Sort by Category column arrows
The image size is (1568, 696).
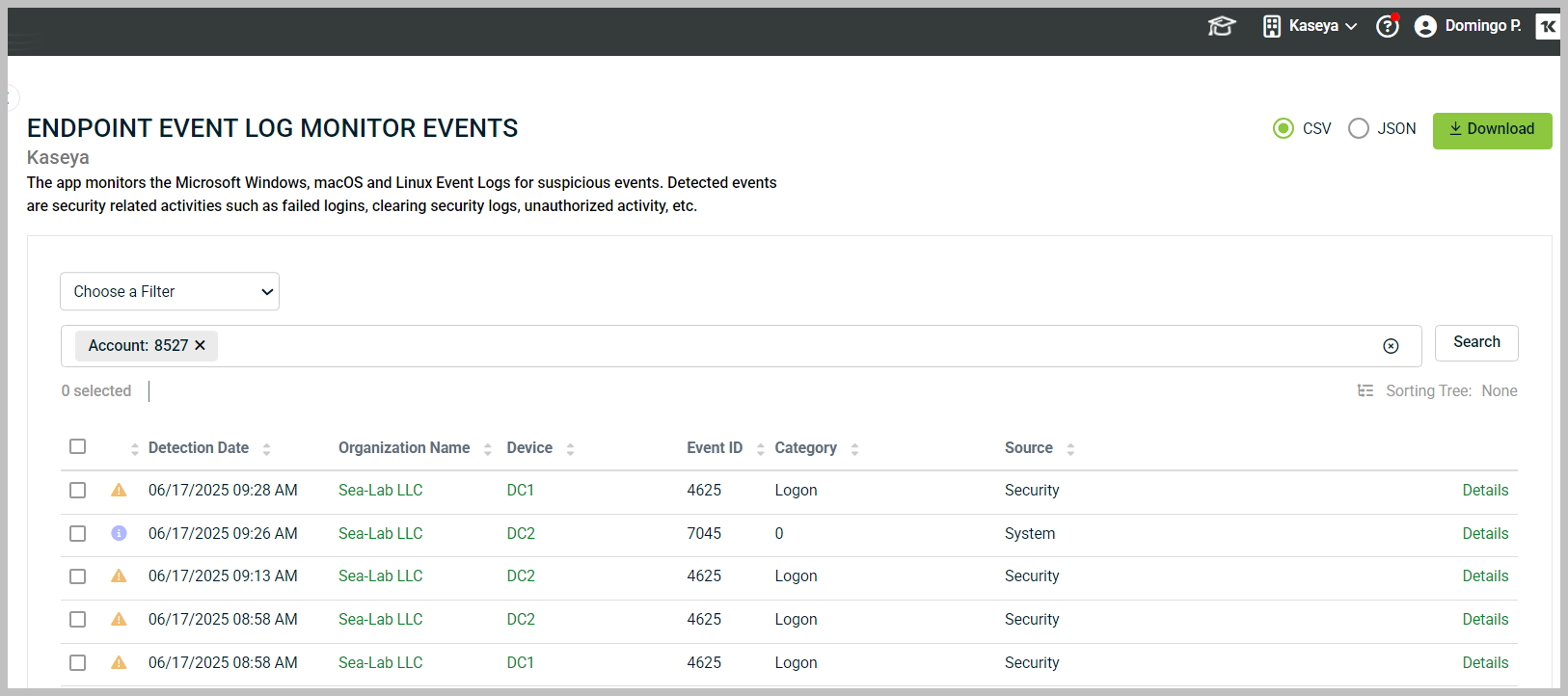[x=854, y=448]
